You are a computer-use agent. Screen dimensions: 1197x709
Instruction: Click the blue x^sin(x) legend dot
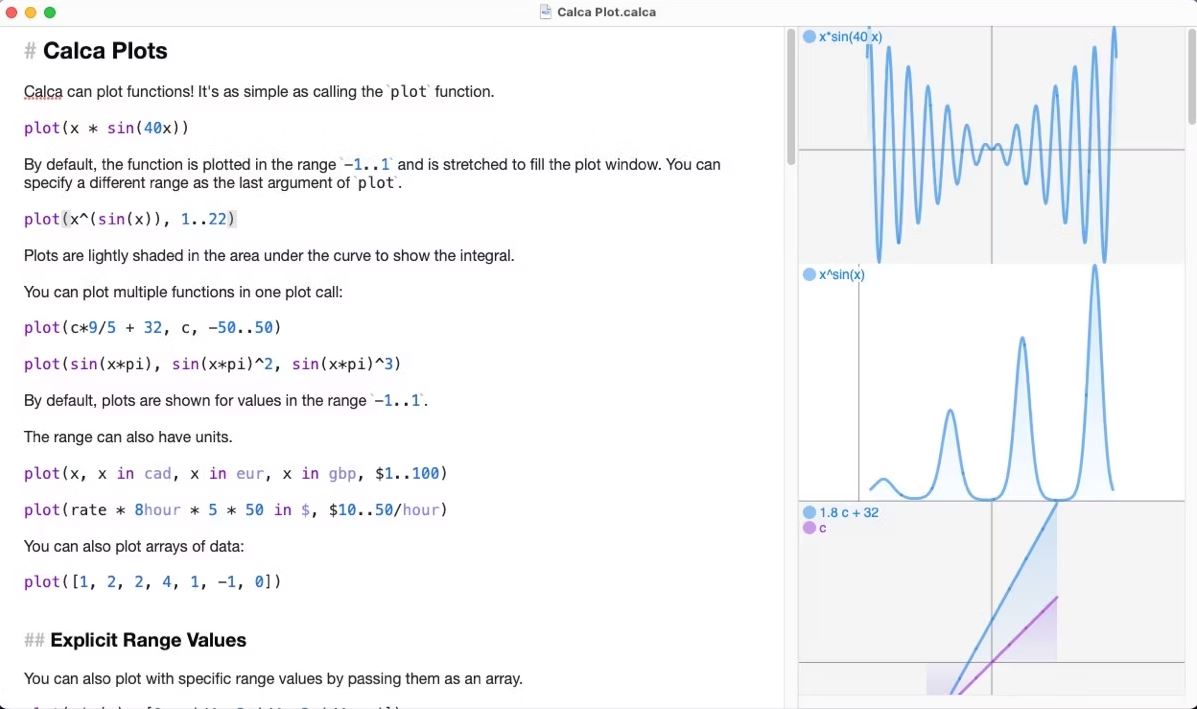809,275
